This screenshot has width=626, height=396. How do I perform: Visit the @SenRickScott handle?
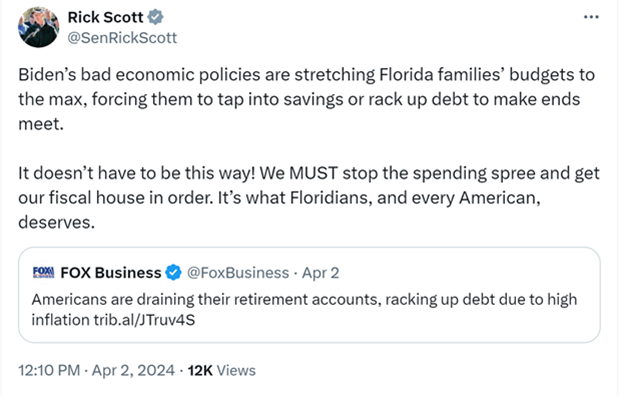(122, 38)
